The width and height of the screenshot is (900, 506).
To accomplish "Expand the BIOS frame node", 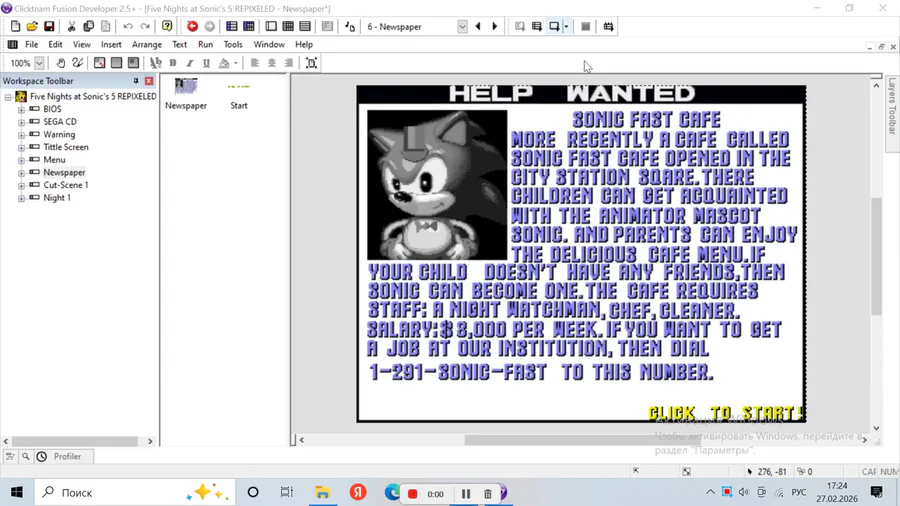I will [x=21, y=109].
